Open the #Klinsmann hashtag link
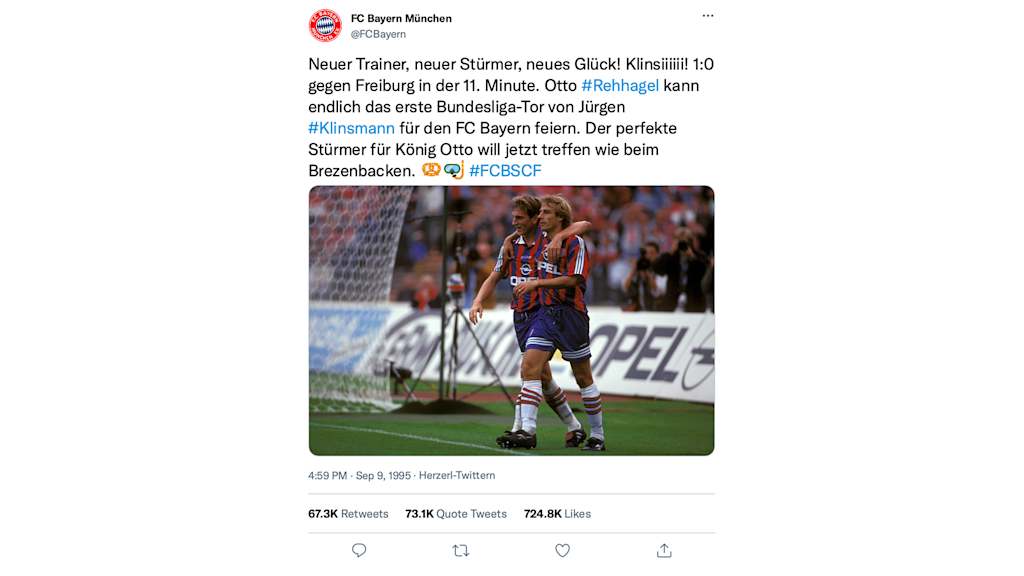Screen dimensions: 1024x576 point(351,128)
